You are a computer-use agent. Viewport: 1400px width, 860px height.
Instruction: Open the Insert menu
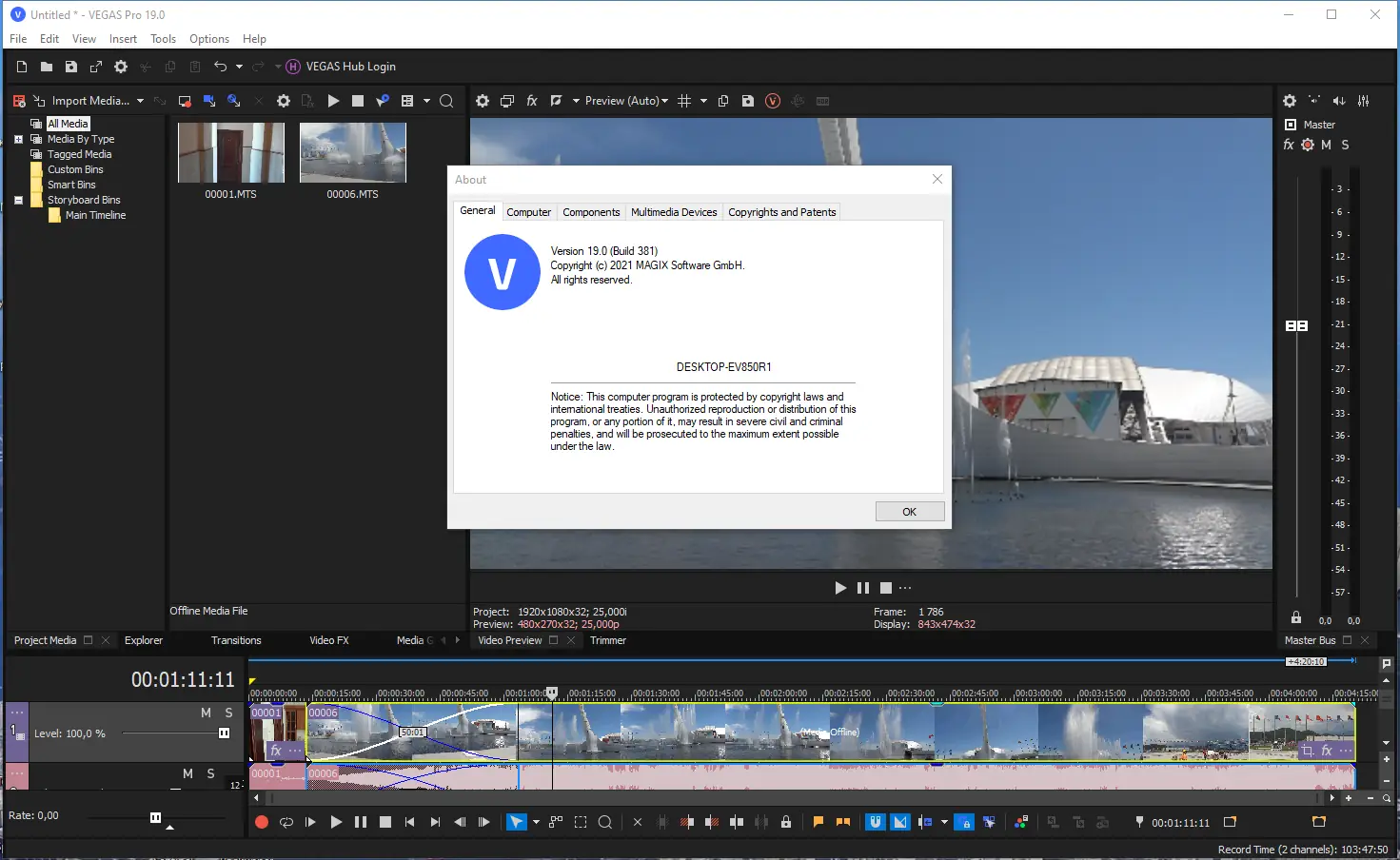[123, 39]
